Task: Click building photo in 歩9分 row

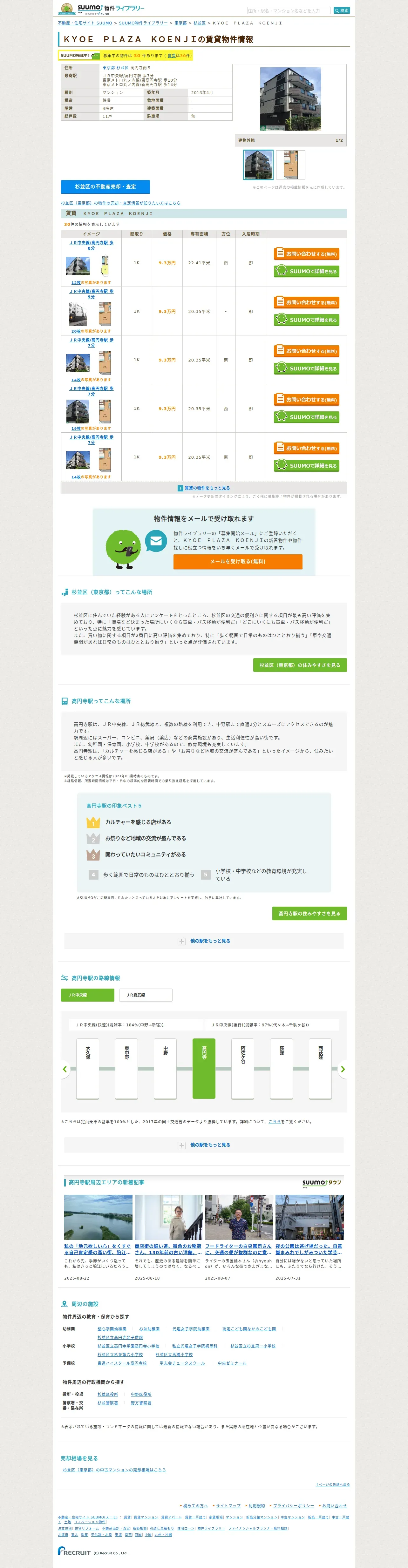Action: pyautogui.click(x=78, y=315)
